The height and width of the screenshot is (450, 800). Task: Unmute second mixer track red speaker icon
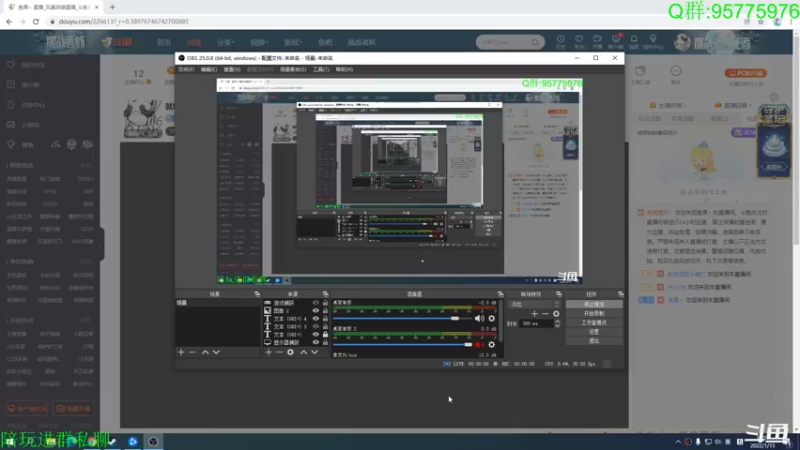[479, 344]
